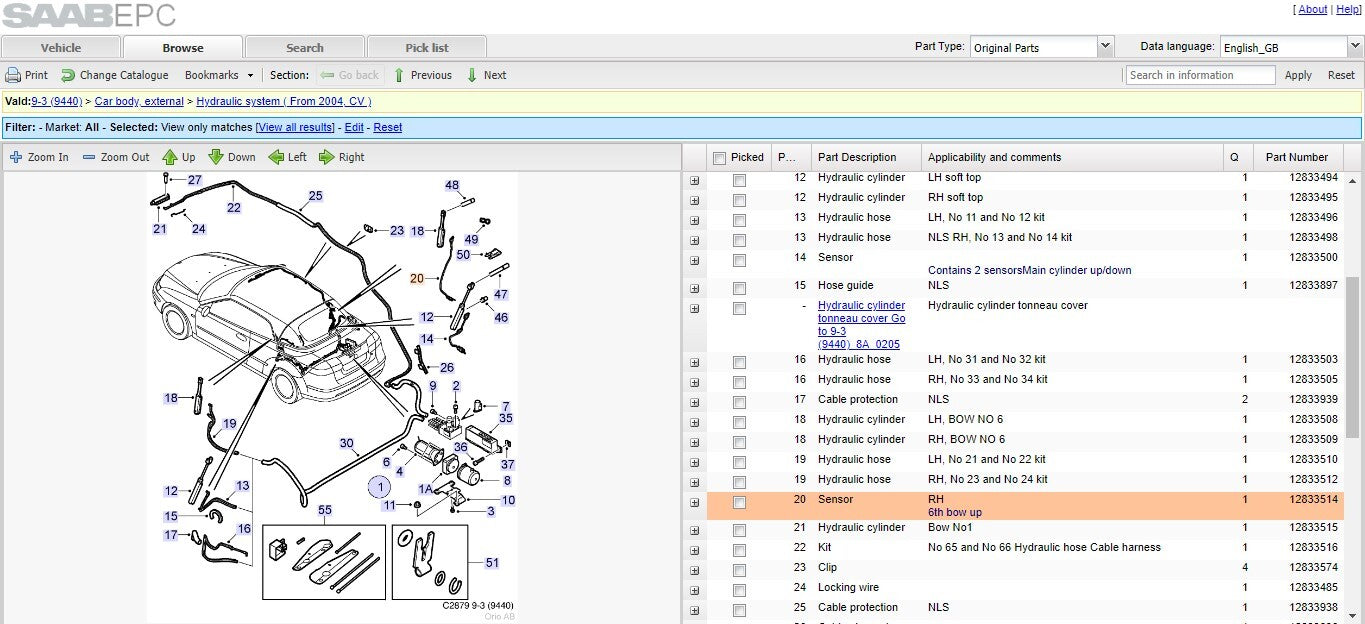The image size is (1365, 624).
Task: Click the Reset button beside Apply
Action: (1341, 75)
